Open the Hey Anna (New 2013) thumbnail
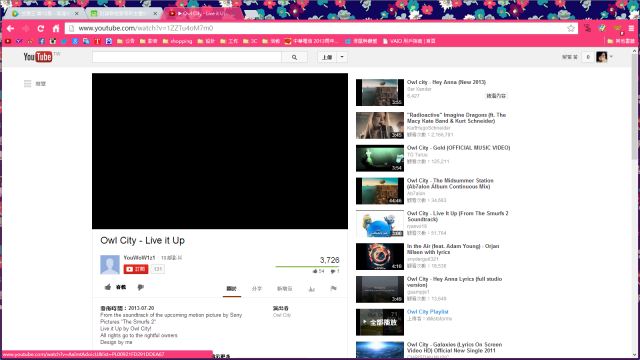 (x=380, y=93)
